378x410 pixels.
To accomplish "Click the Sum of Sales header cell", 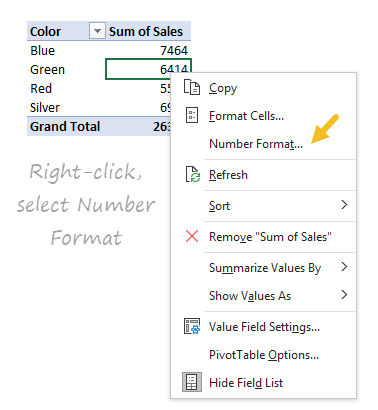I will tap(148, 31).
